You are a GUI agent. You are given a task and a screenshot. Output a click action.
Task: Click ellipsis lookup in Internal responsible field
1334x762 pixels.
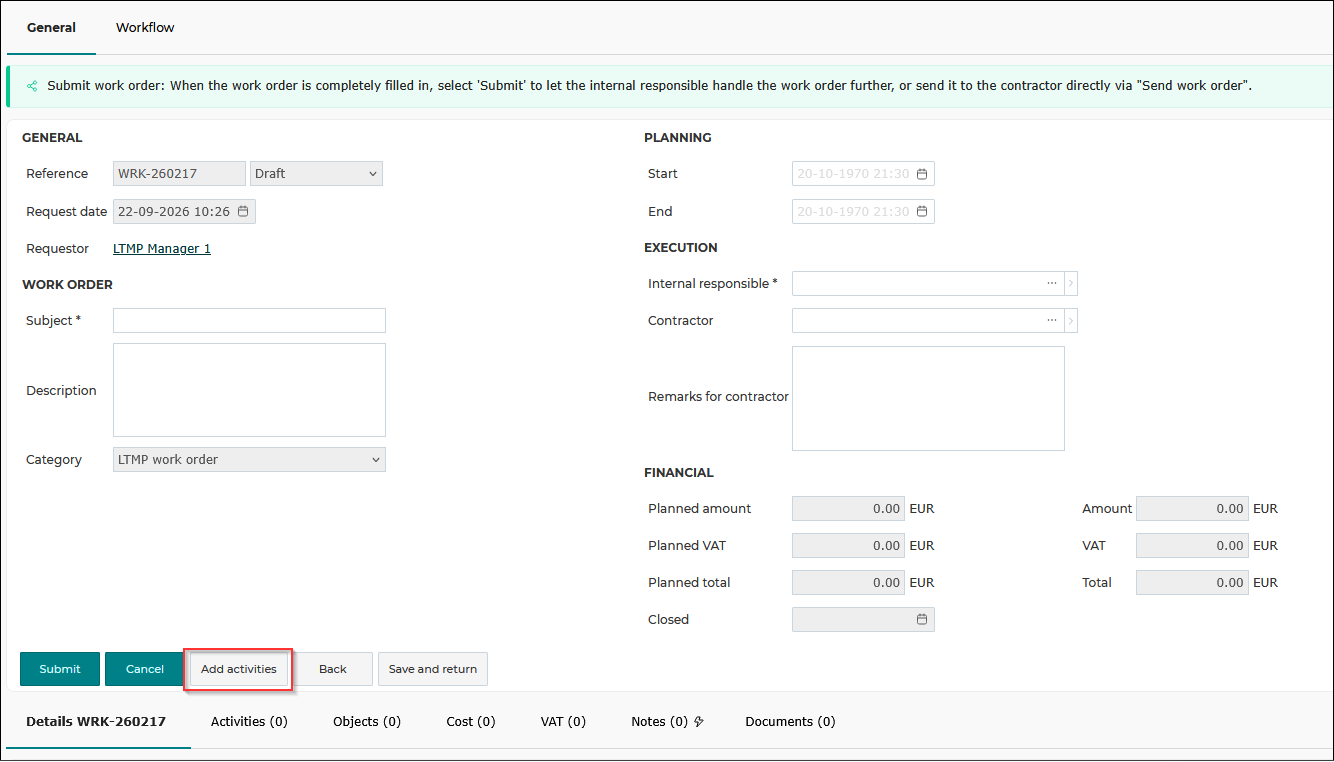point(1052,283)
